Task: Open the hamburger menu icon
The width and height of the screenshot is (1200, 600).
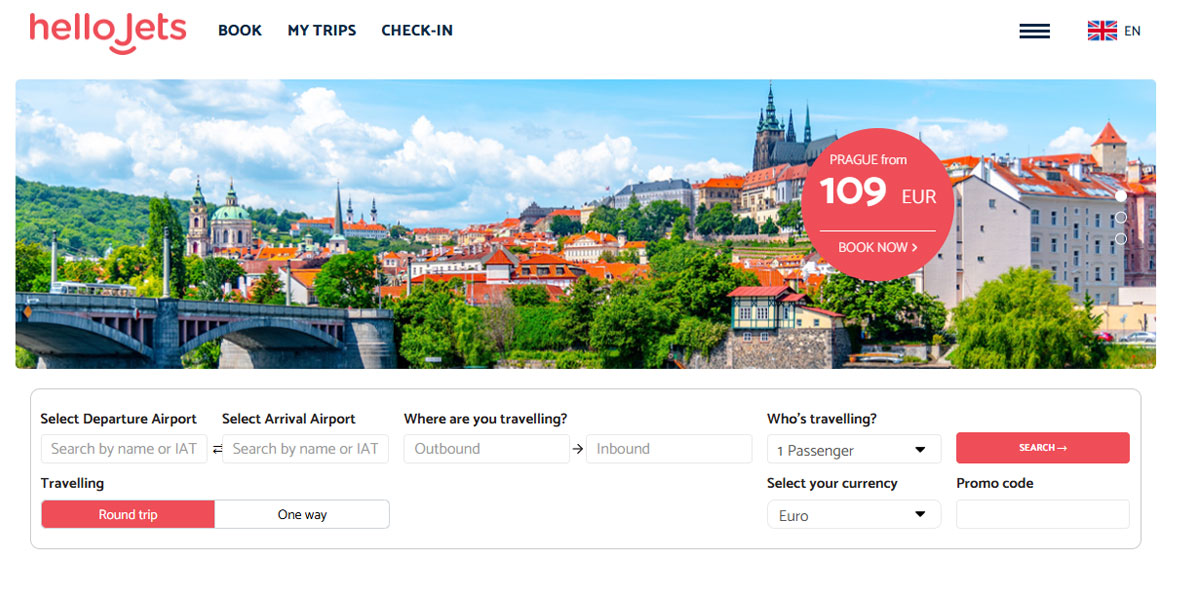Action: coord(1034,31)
